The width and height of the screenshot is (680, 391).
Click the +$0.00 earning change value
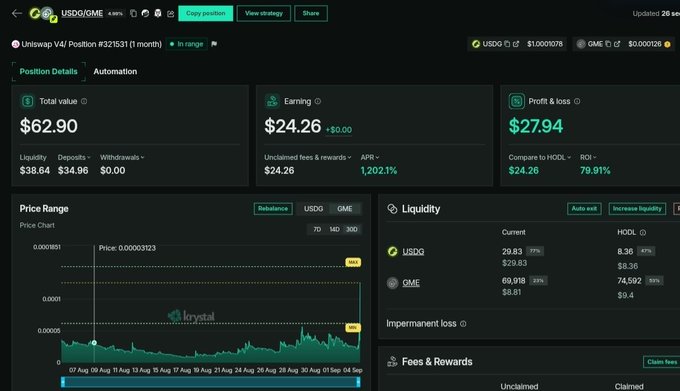(339, 130)
